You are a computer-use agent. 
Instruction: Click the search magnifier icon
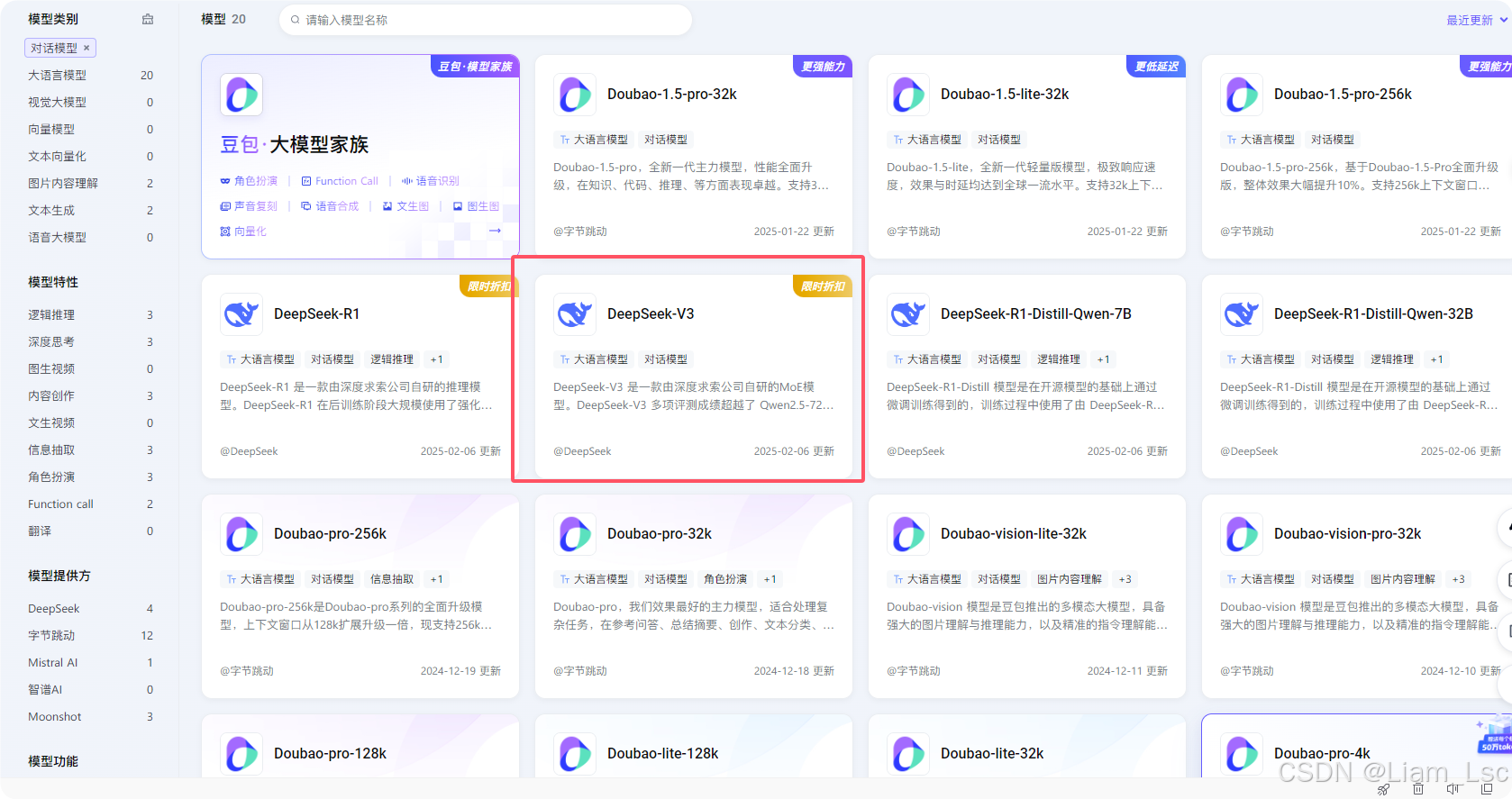point(295,20)
